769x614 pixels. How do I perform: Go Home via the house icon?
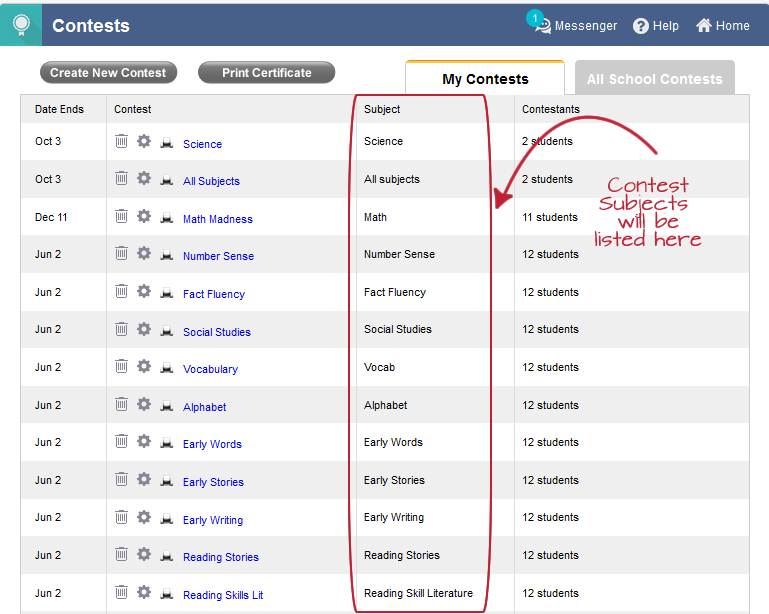point(723,26)
